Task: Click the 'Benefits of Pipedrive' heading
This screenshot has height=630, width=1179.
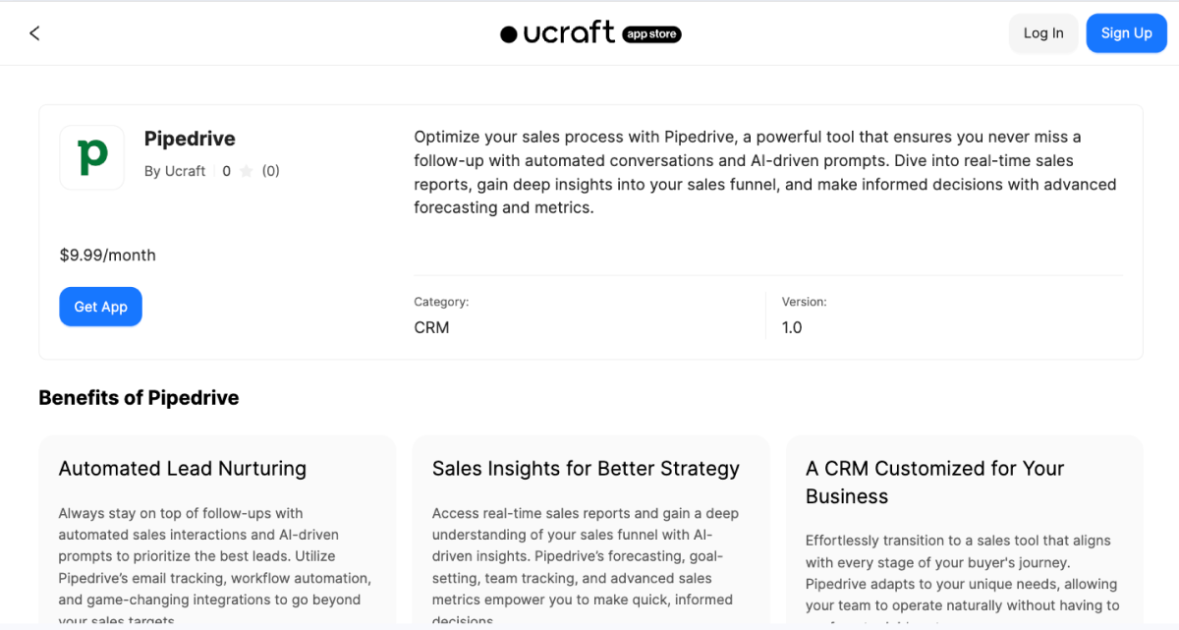Action: pyautogui.click(x=138, y=397)
